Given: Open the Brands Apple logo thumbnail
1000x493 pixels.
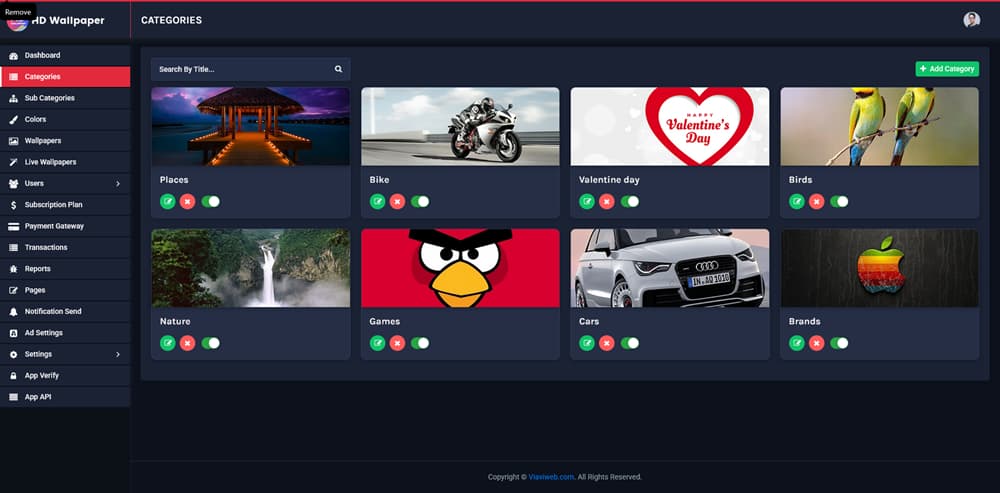Looking at the screenshot, I should pyautogui.click(x=879, y=268).
